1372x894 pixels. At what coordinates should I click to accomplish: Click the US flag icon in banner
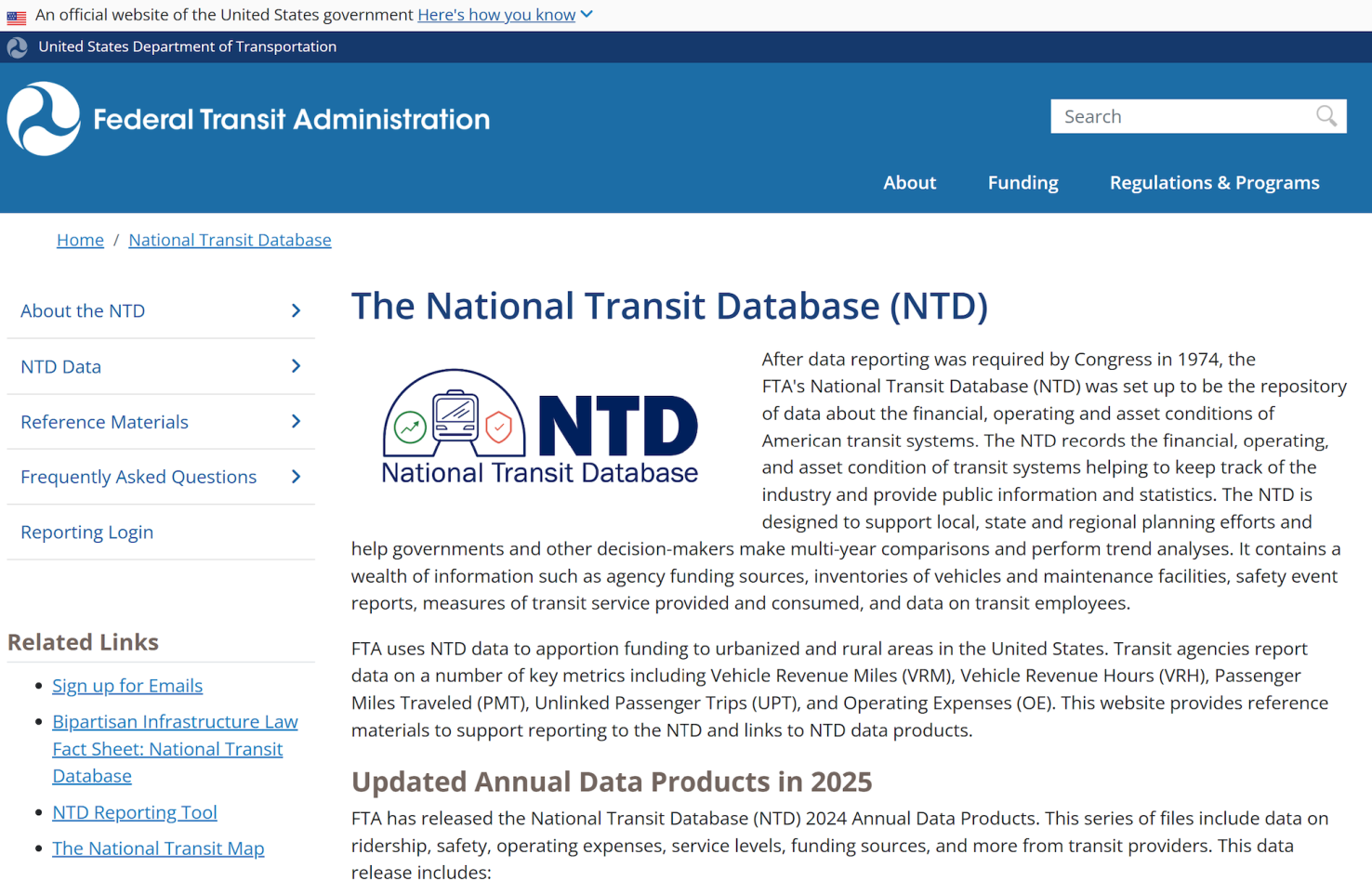click(17, 17)
